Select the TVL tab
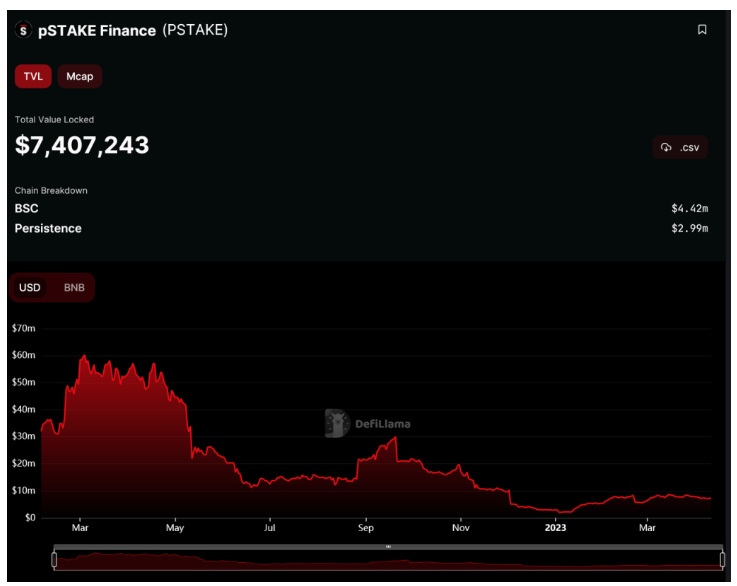 pyautogui.click(x=33, y=76)
